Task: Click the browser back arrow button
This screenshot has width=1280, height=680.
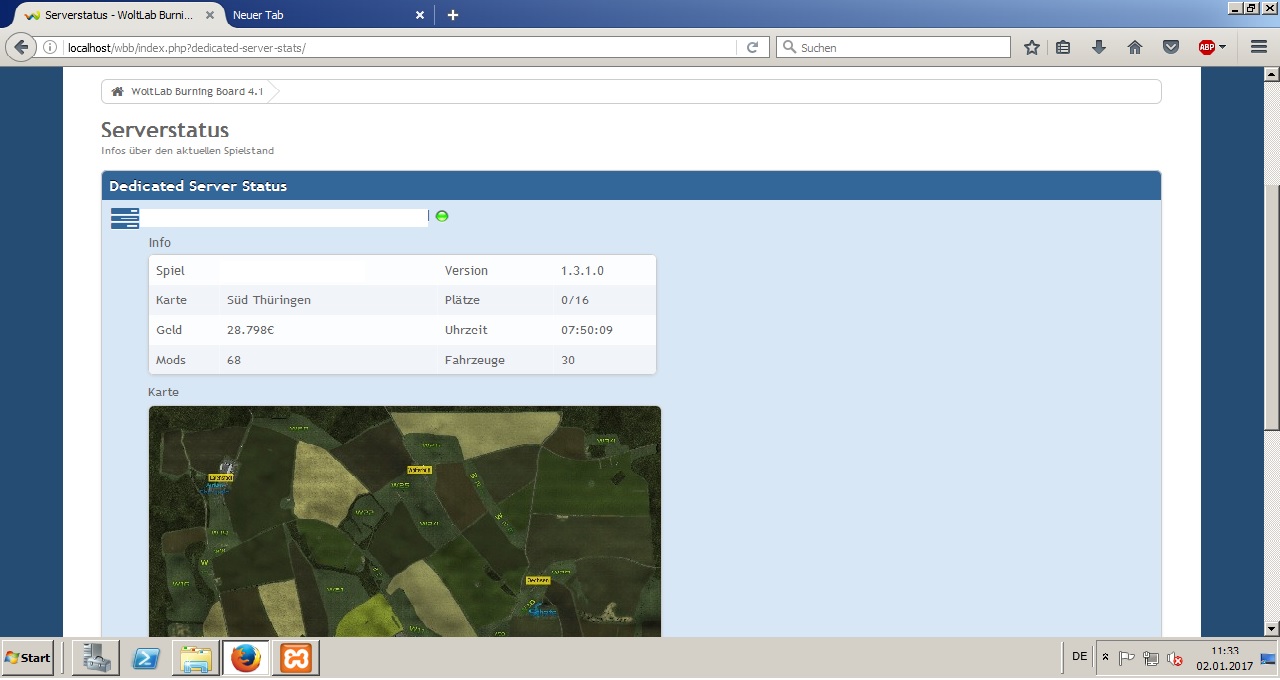Action: click(x=21, y=47)
